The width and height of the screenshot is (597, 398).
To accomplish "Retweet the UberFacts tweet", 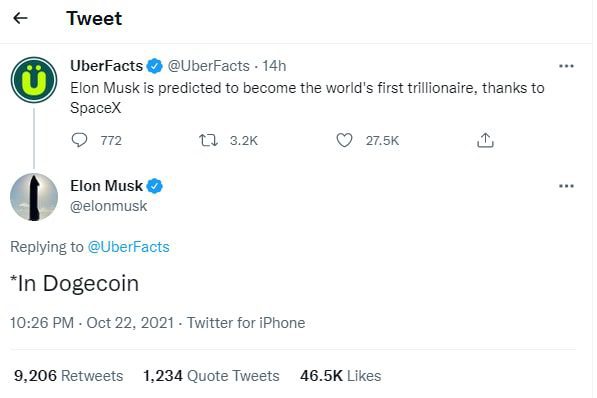I will point(209,141).
